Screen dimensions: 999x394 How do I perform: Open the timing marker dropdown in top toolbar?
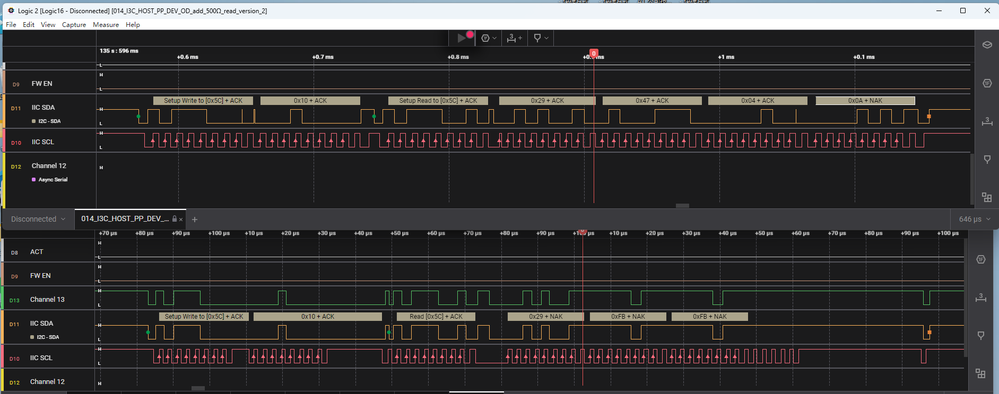(540, 38)
